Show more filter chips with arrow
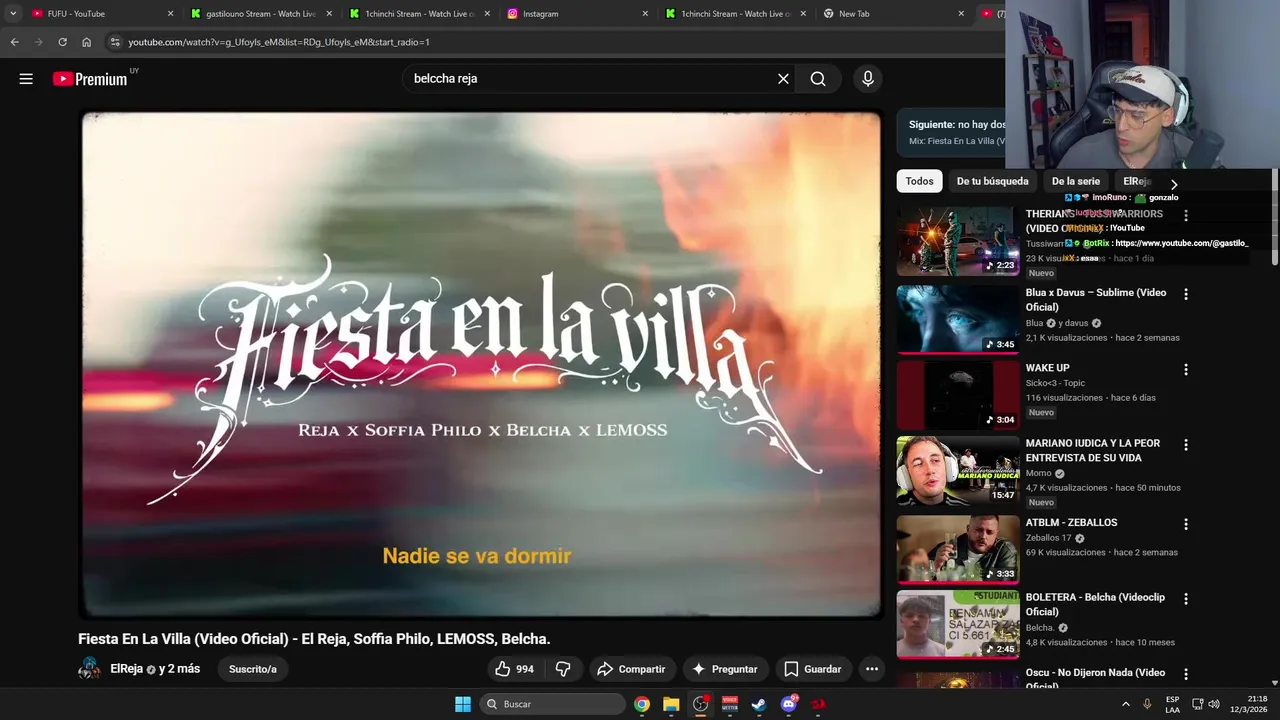 pyautogui.click(x=1174, y=184)
